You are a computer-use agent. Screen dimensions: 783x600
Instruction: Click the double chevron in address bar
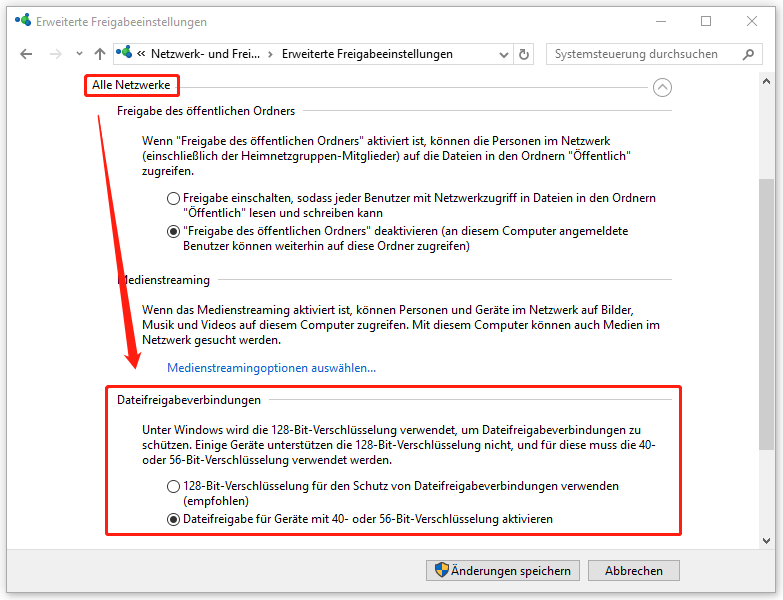[x=141, y=54]
